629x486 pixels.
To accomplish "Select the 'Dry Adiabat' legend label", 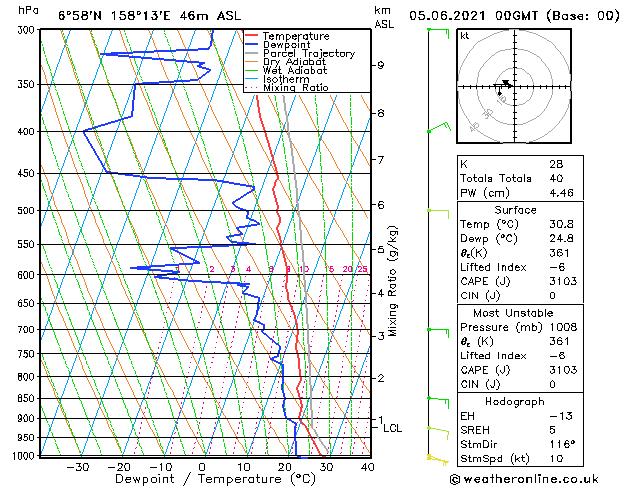I will tap(294, 62).
